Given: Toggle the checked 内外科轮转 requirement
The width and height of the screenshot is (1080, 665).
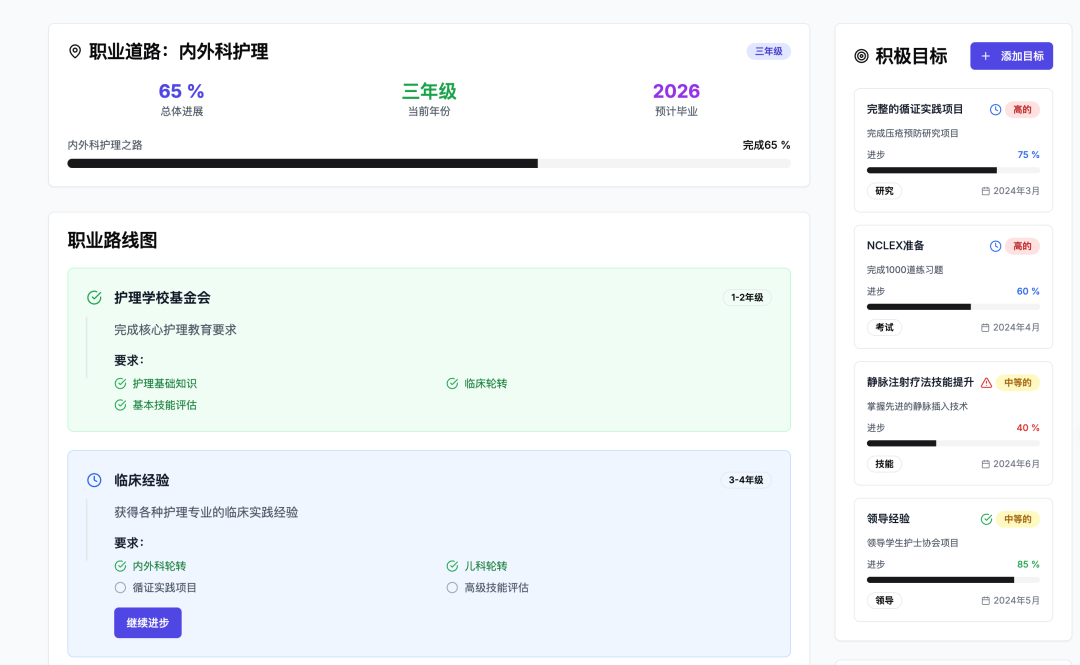Looking at the screenshot, I should click(120, 566).
